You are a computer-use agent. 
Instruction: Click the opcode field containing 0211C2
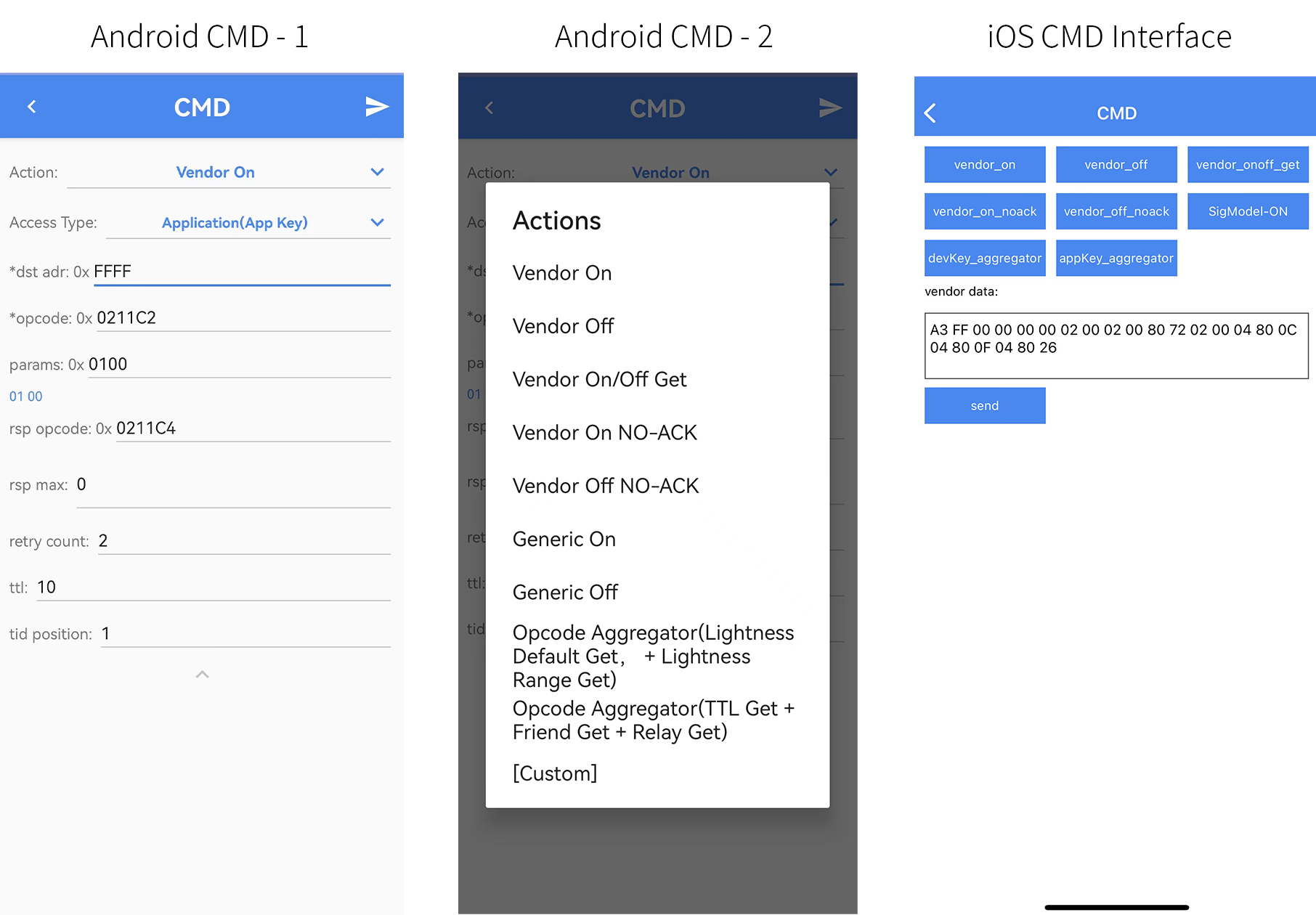tap(243, 318)
